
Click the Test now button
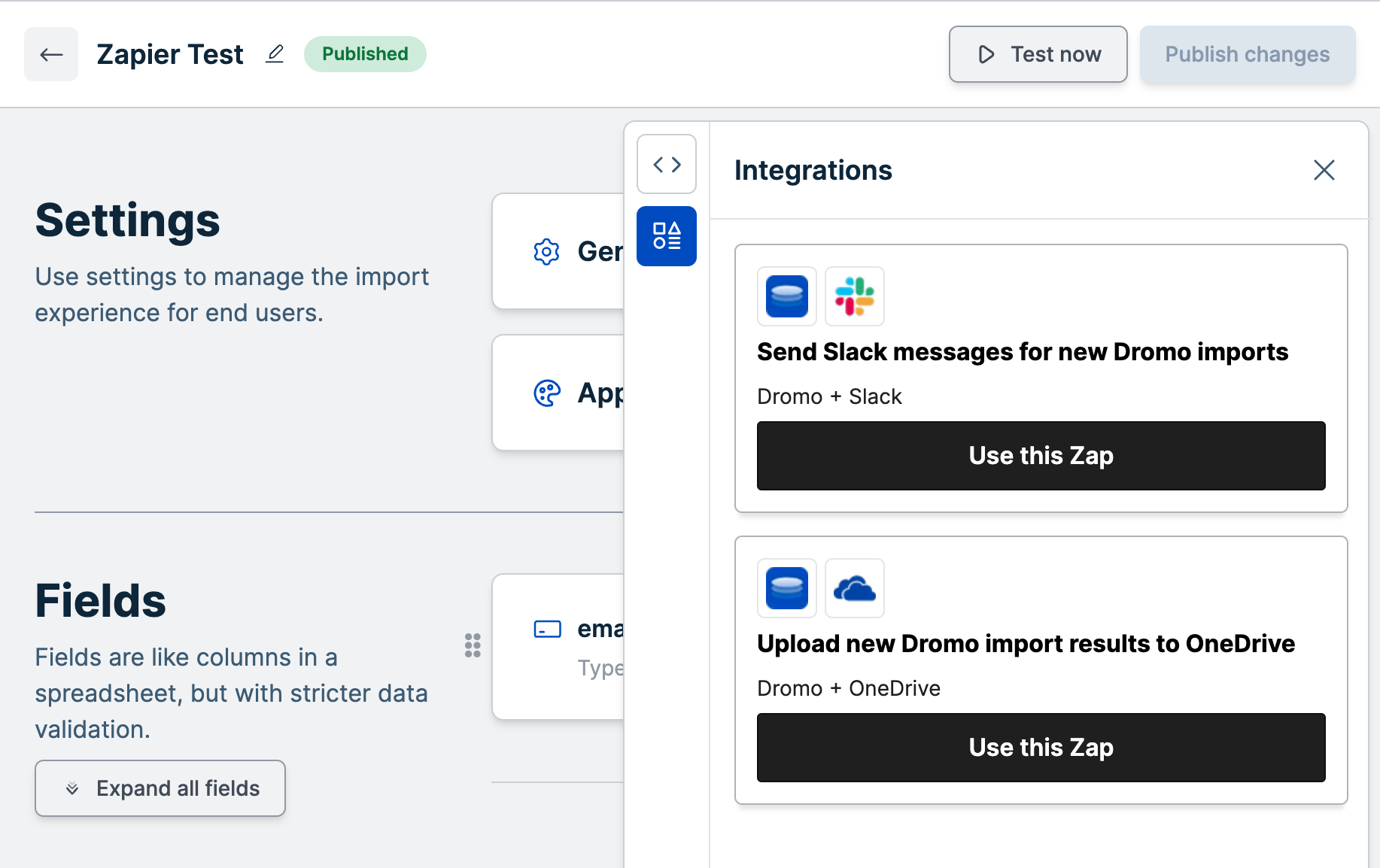pyautogui.click(x=1038, y=54)
